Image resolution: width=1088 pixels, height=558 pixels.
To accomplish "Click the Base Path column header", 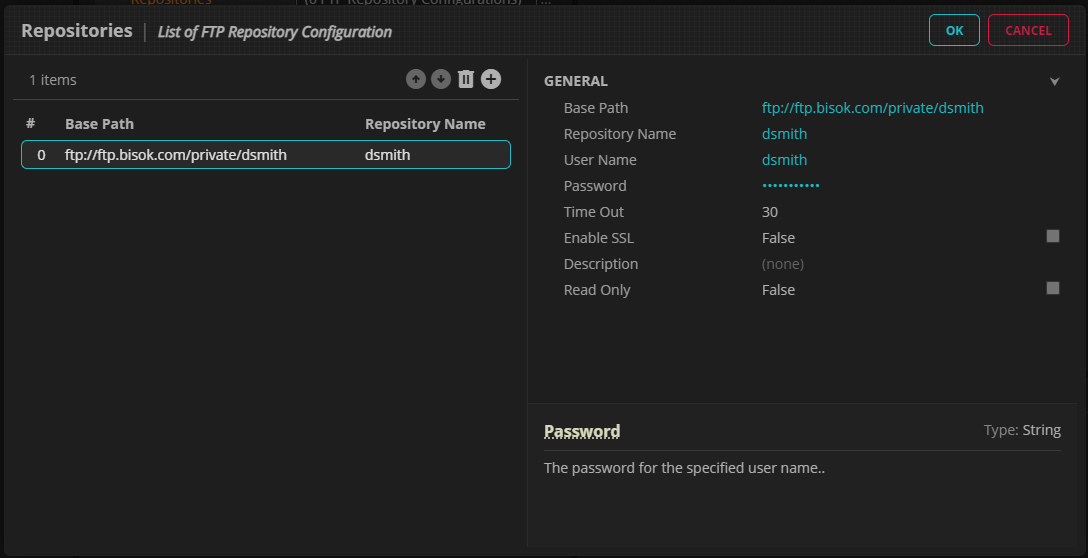I will tap(99, 124).
